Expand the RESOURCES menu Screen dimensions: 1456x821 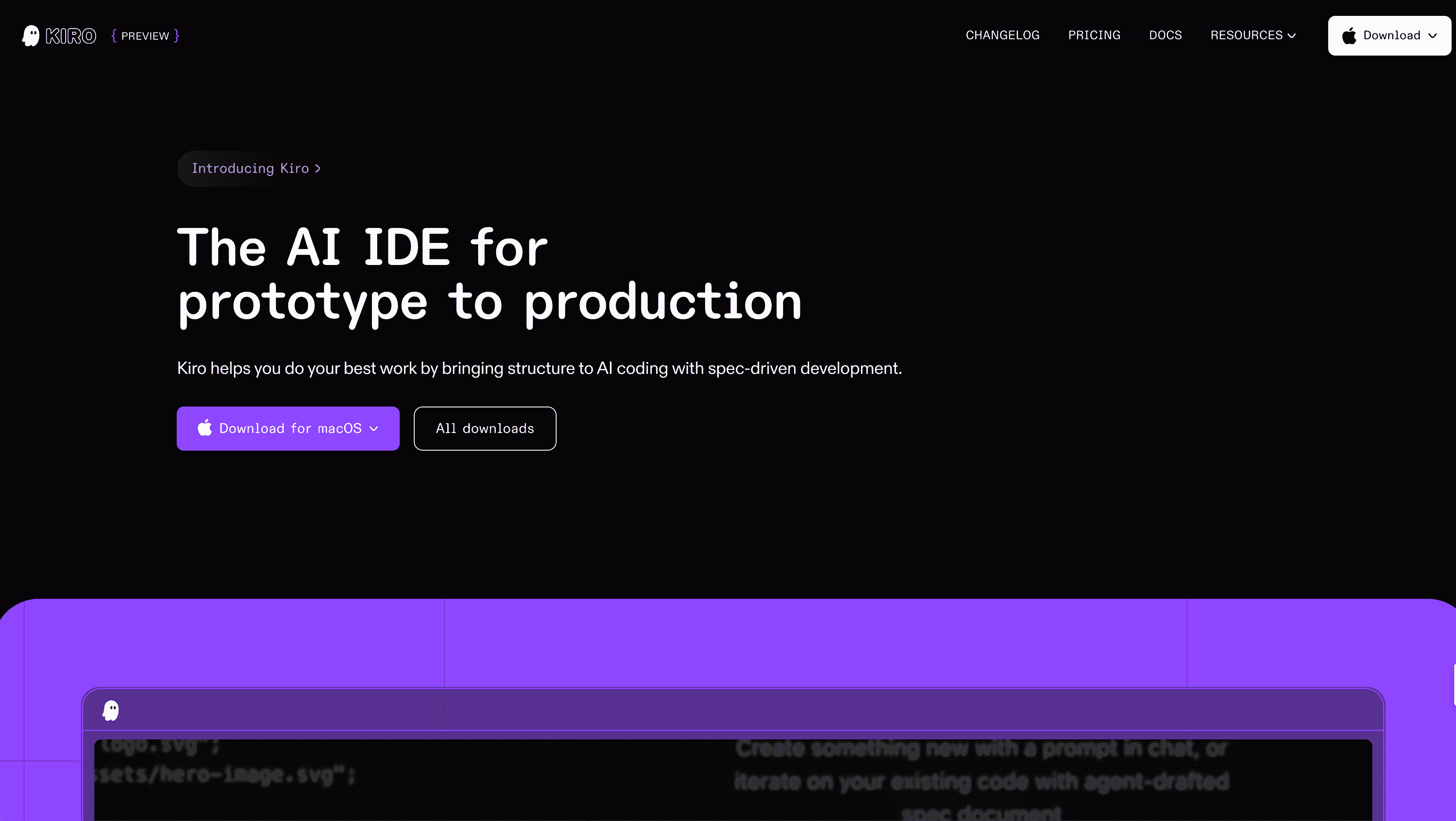(1252, 35)
